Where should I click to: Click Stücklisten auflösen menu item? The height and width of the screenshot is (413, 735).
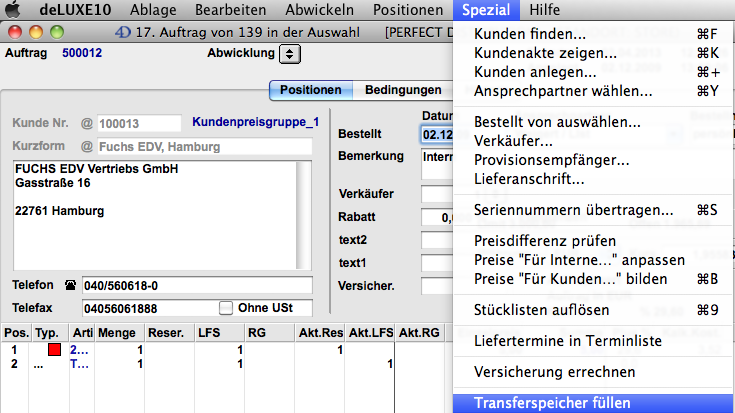[540, 310]
